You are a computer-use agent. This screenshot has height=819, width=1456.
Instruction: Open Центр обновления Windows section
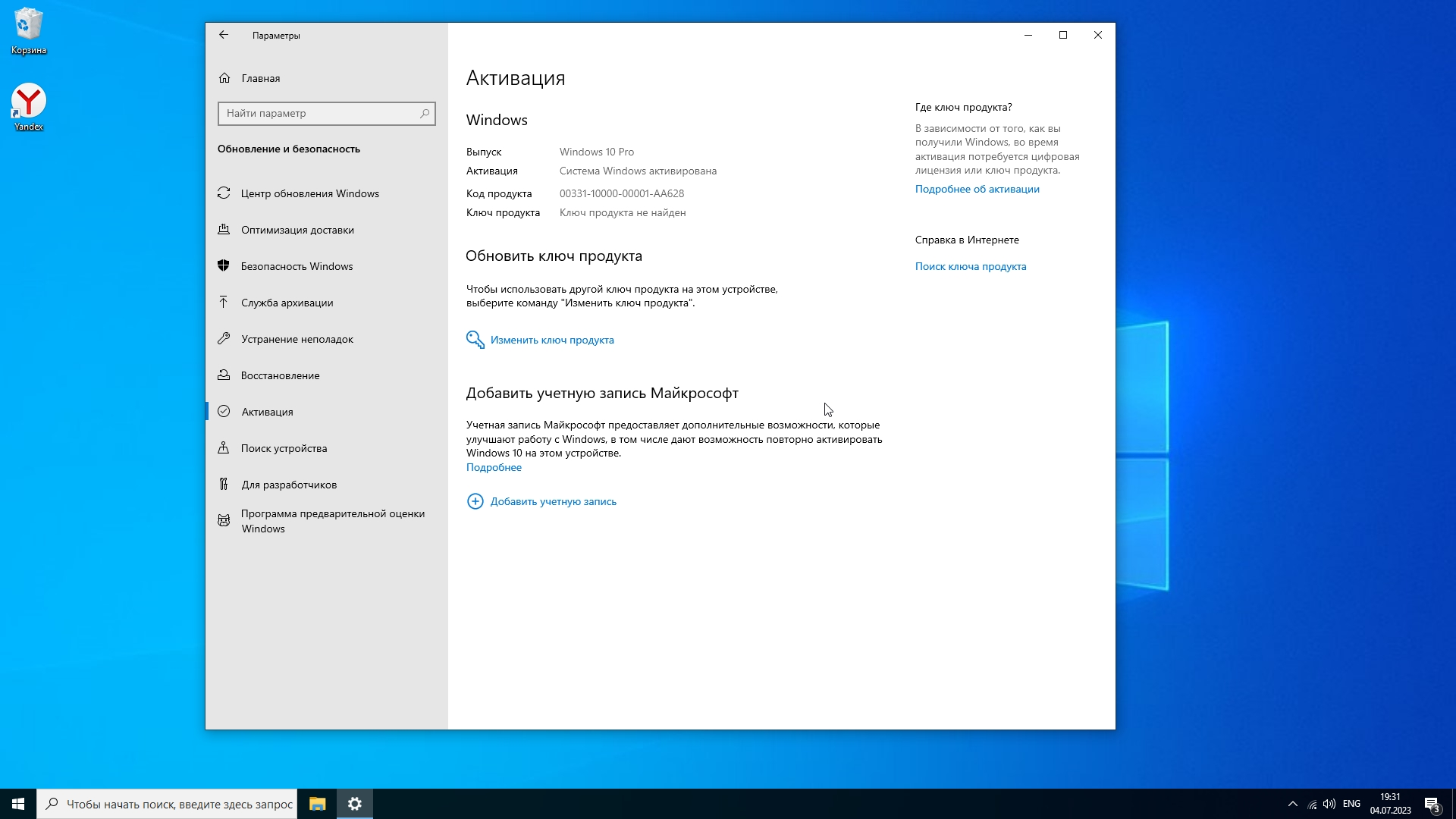[x=309, y=193]
